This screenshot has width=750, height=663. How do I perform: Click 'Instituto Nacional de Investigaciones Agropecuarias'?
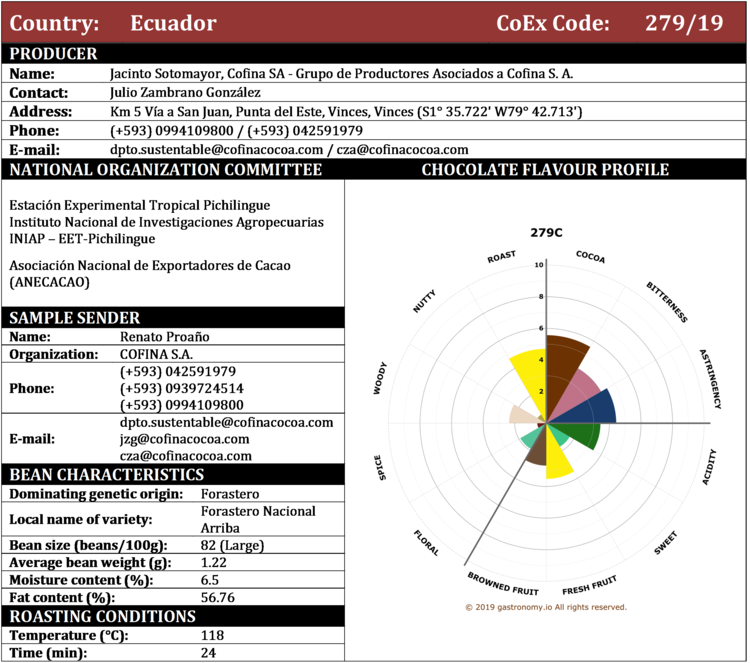(166, 222)
